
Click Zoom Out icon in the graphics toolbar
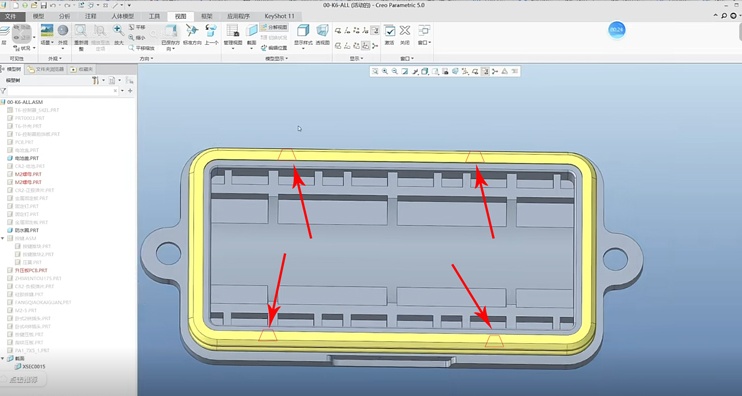point(395,71)
